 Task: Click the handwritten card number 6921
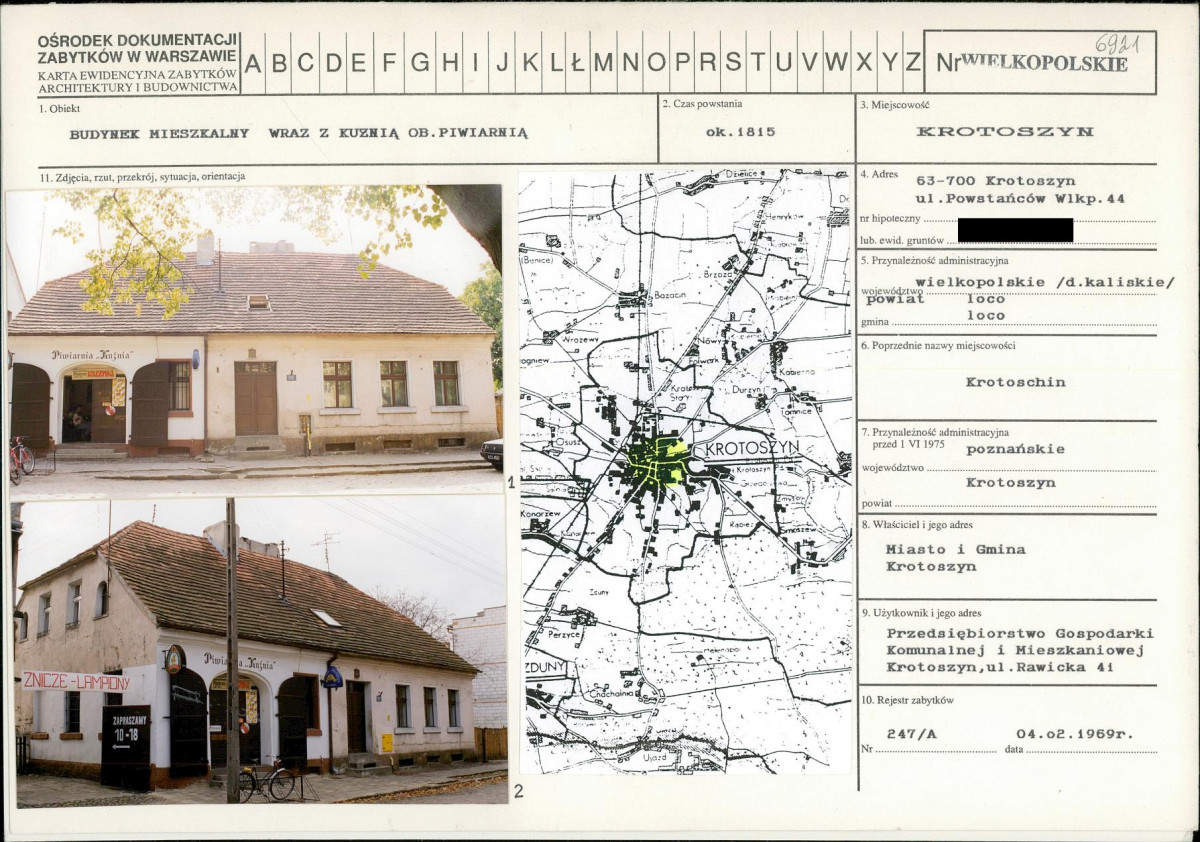coord(1119,42)
